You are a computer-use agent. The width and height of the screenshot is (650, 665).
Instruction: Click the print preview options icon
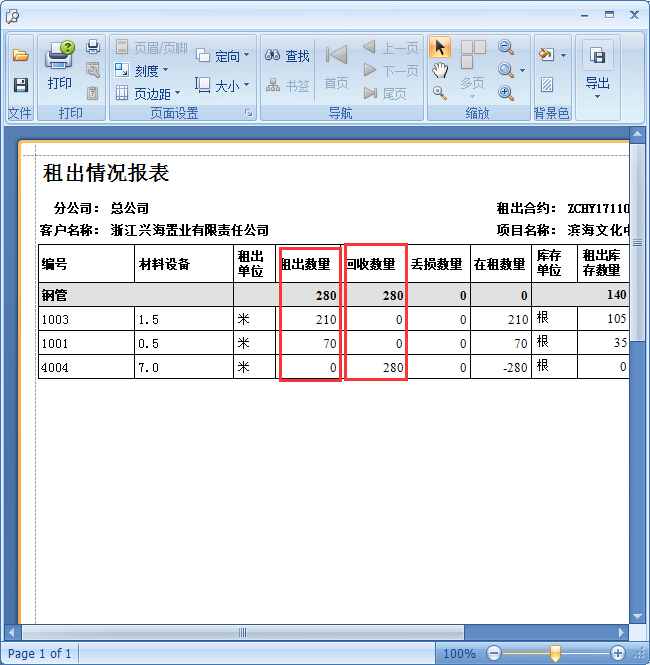[93, 70]
